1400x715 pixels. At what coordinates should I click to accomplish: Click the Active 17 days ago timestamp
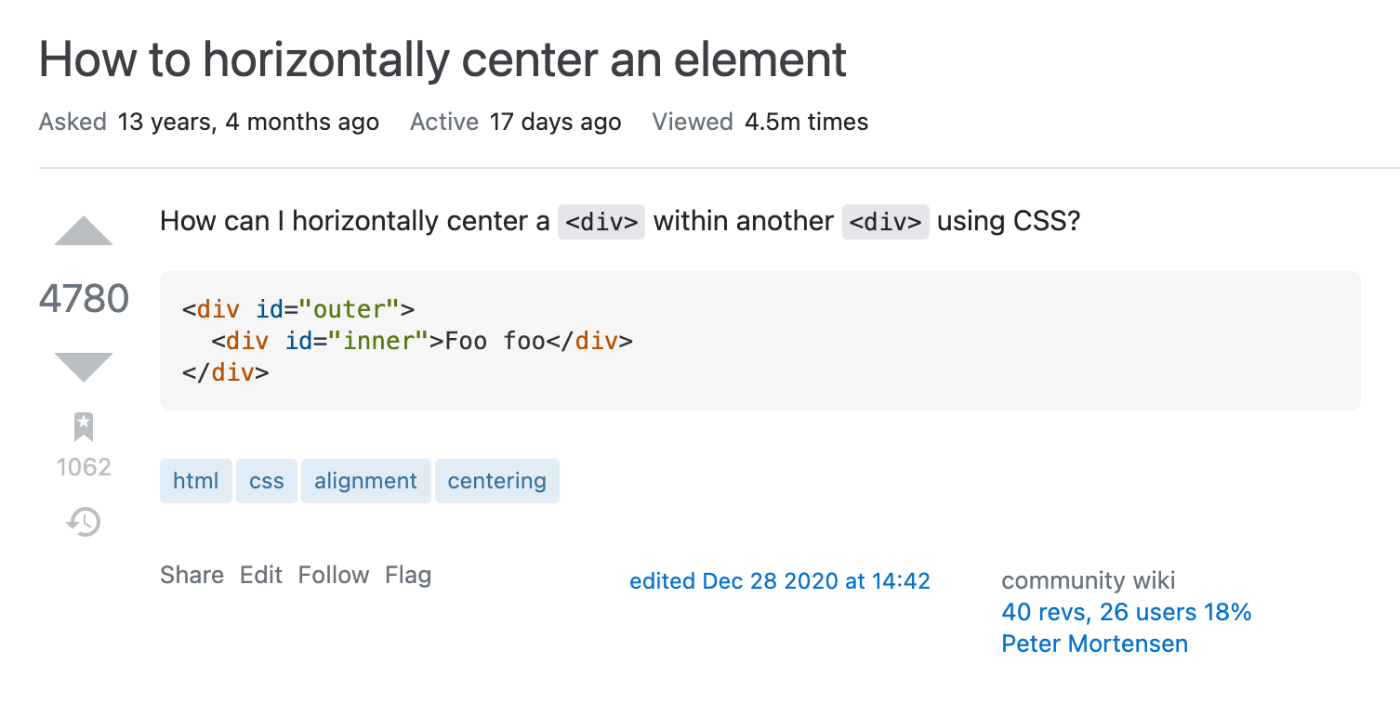[x=555, y=122]
